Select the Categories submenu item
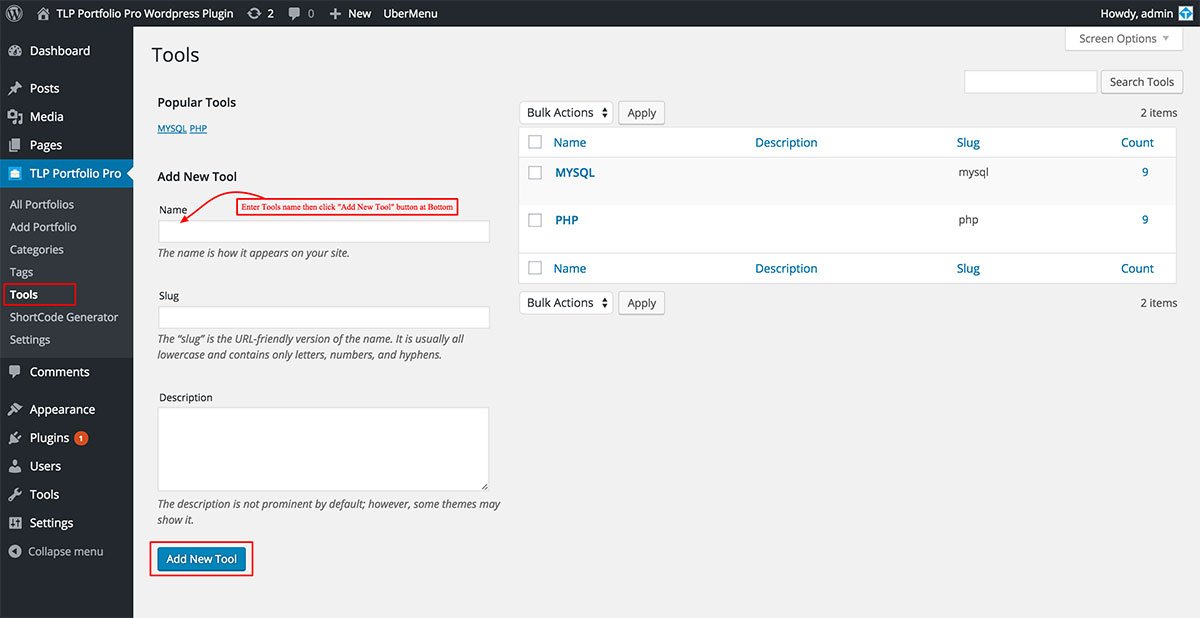1200x618 pixels. (x=37, y=250)
